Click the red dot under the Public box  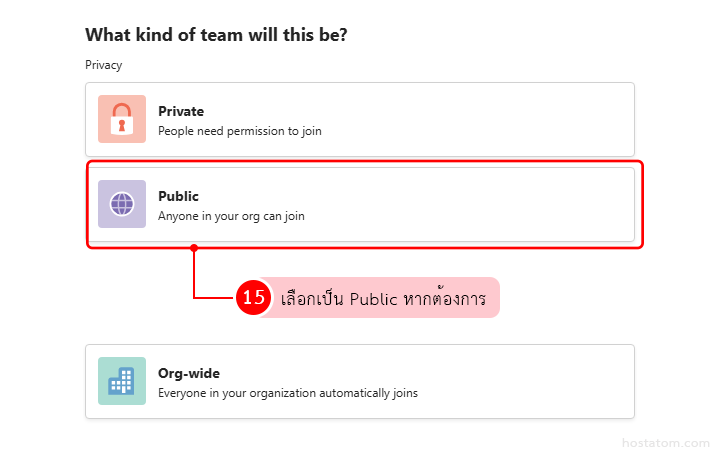click(194, 248)
